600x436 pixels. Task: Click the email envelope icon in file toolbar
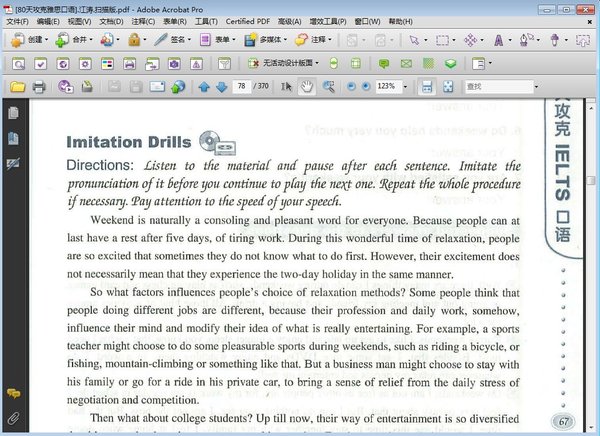coord(157,87)
